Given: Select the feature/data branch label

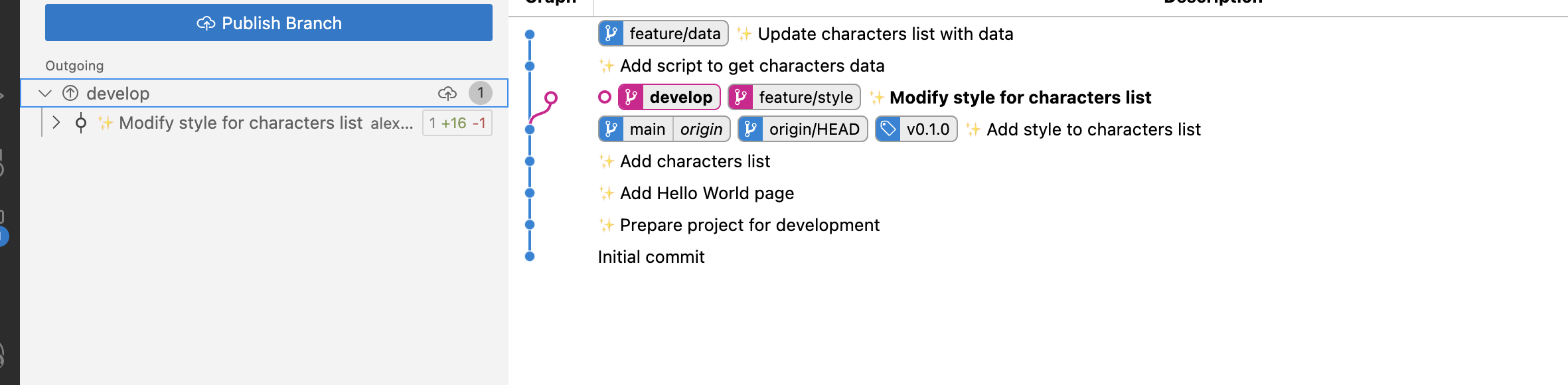Looking at the screenshot, I should pyautogui.click(x=663, y=33).
